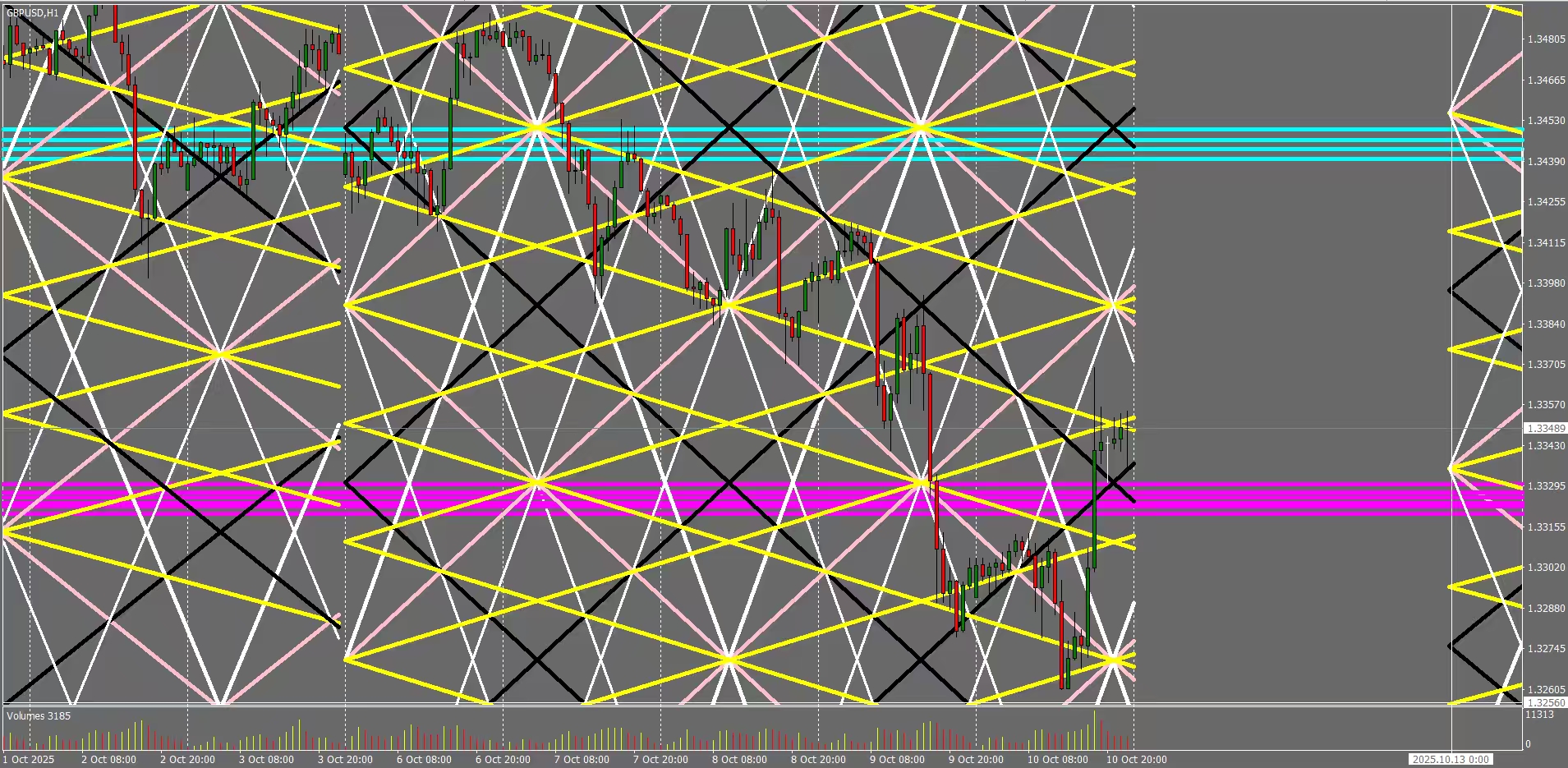Click the 6 Oct 08:00 time label
This screenshot has width=1568, height=768.
[x=424, y=760]
